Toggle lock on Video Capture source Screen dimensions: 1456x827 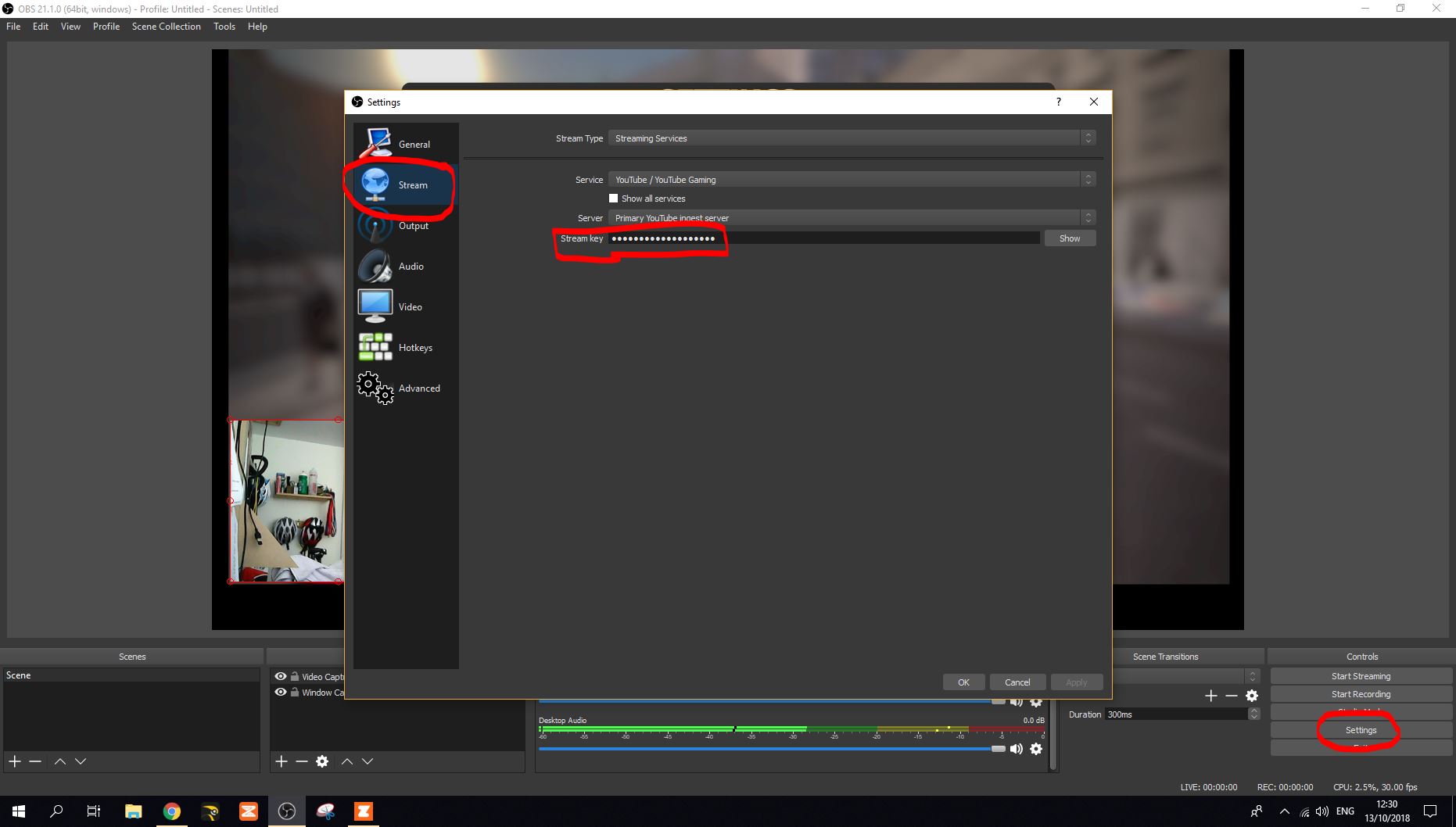(x=295, y=677)
